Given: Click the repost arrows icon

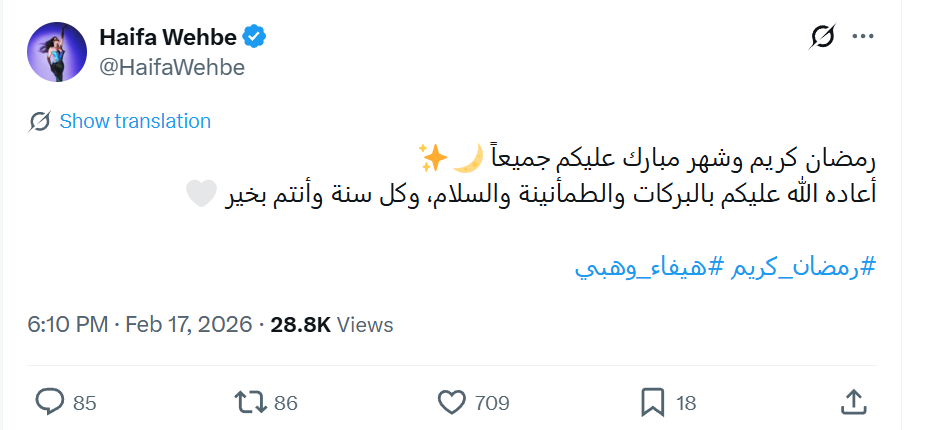Looking at the screenshot, I should 250,402.
